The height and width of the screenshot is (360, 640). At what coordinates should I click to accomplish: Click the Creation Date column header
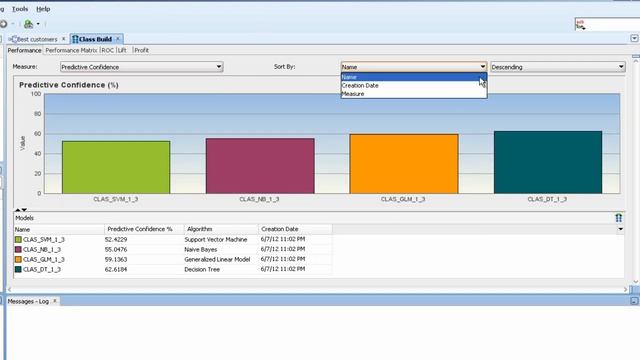pyautogui.click(x=295, y=229)
